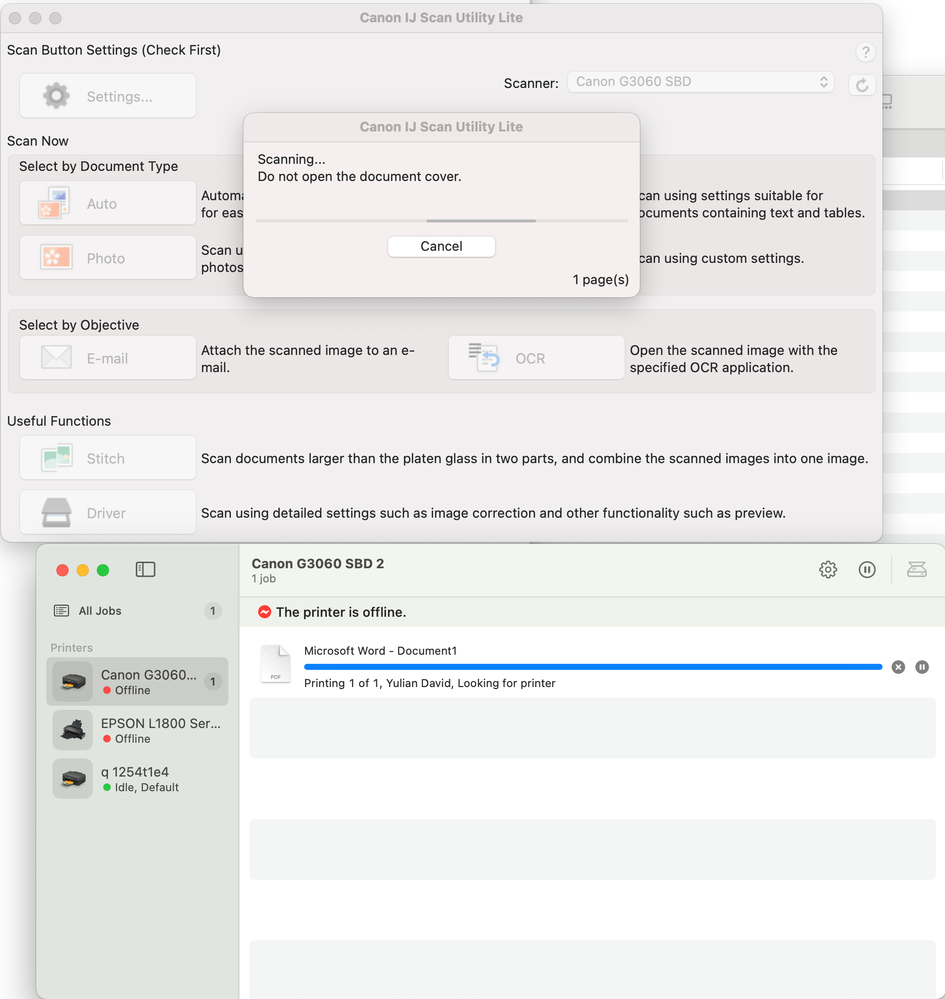Show All Jobs in the sidebar
This screenshot has height=999, width=945.
pos(101,611)
